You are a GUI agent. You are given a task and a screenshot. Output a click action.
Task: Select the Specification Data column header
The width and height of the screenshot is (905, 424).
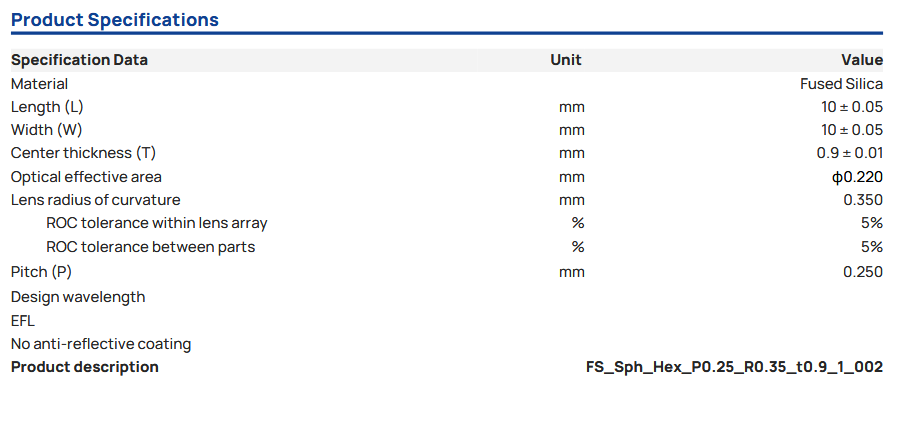tap(79, 60)
